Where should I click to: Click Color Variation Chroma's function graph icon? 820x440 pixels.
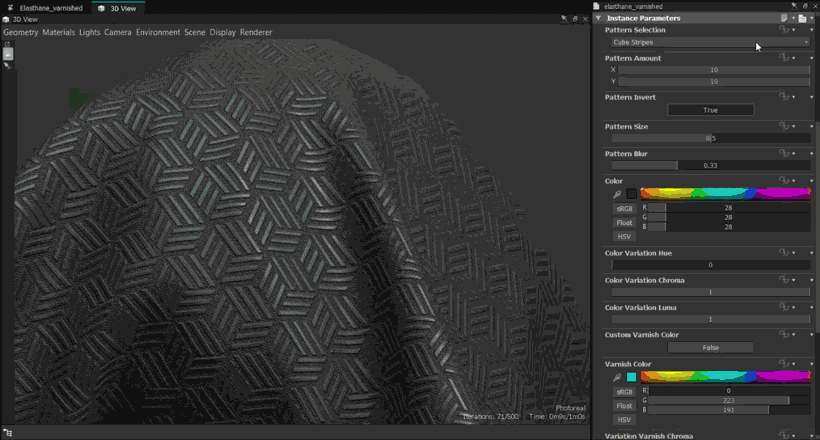[x=784, y=280]
